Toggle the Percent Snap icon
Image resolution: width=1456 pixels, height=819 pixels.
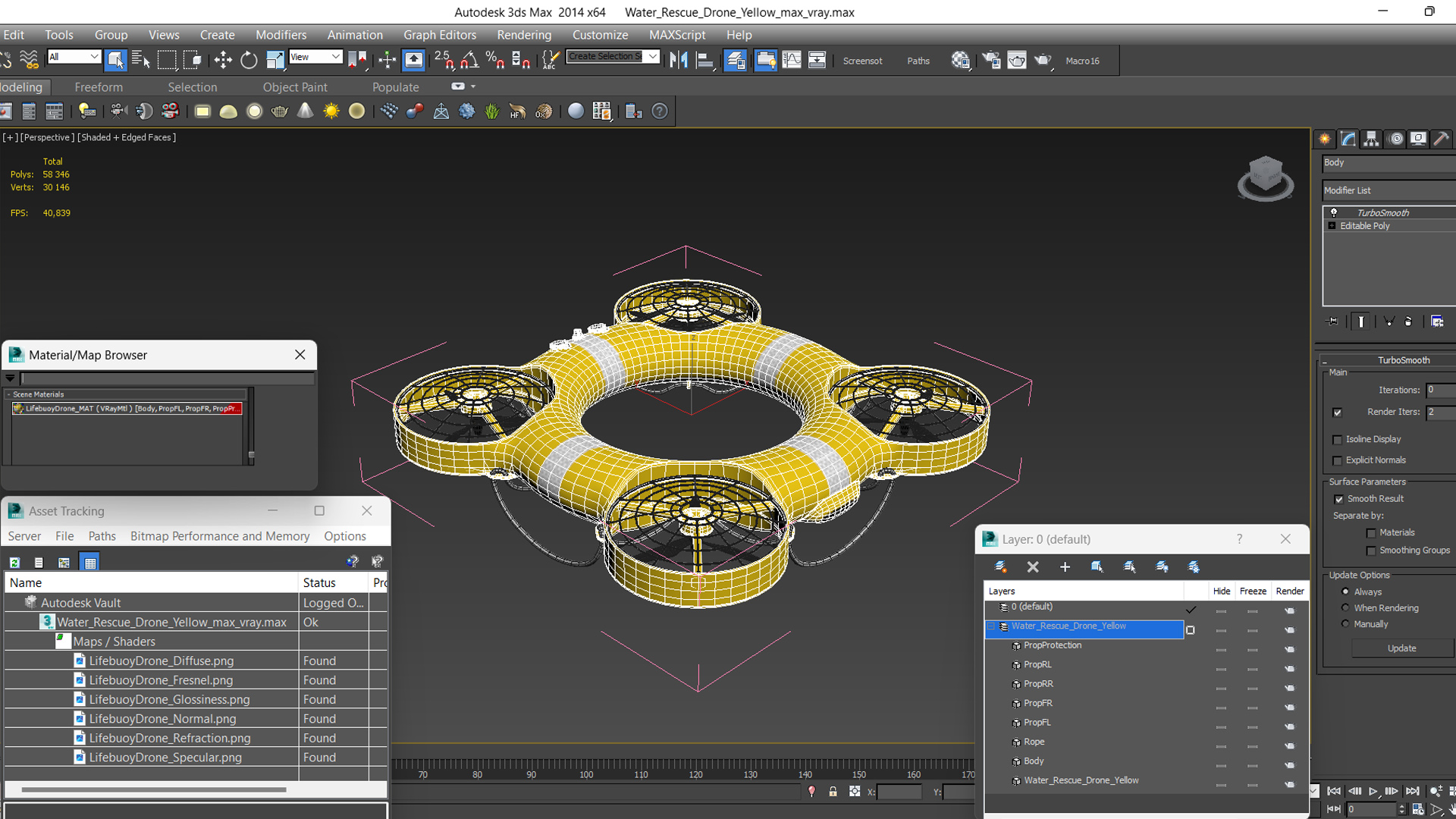point(495,60)
